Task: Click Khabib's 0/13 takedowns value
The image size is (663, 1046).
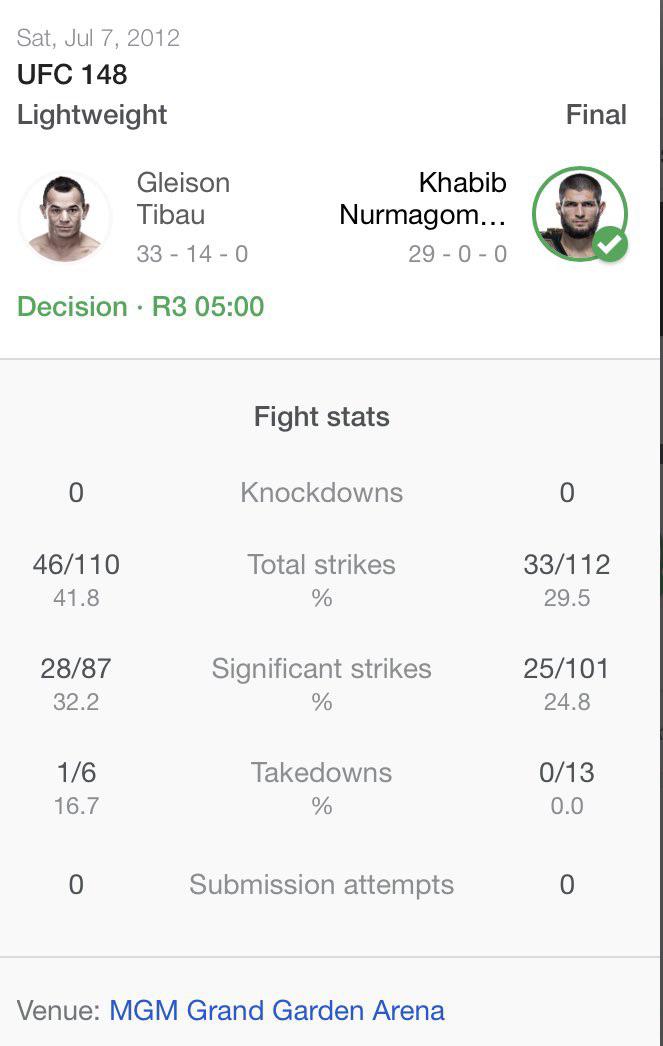Action: pyautogui.click(x=567, y=773)
